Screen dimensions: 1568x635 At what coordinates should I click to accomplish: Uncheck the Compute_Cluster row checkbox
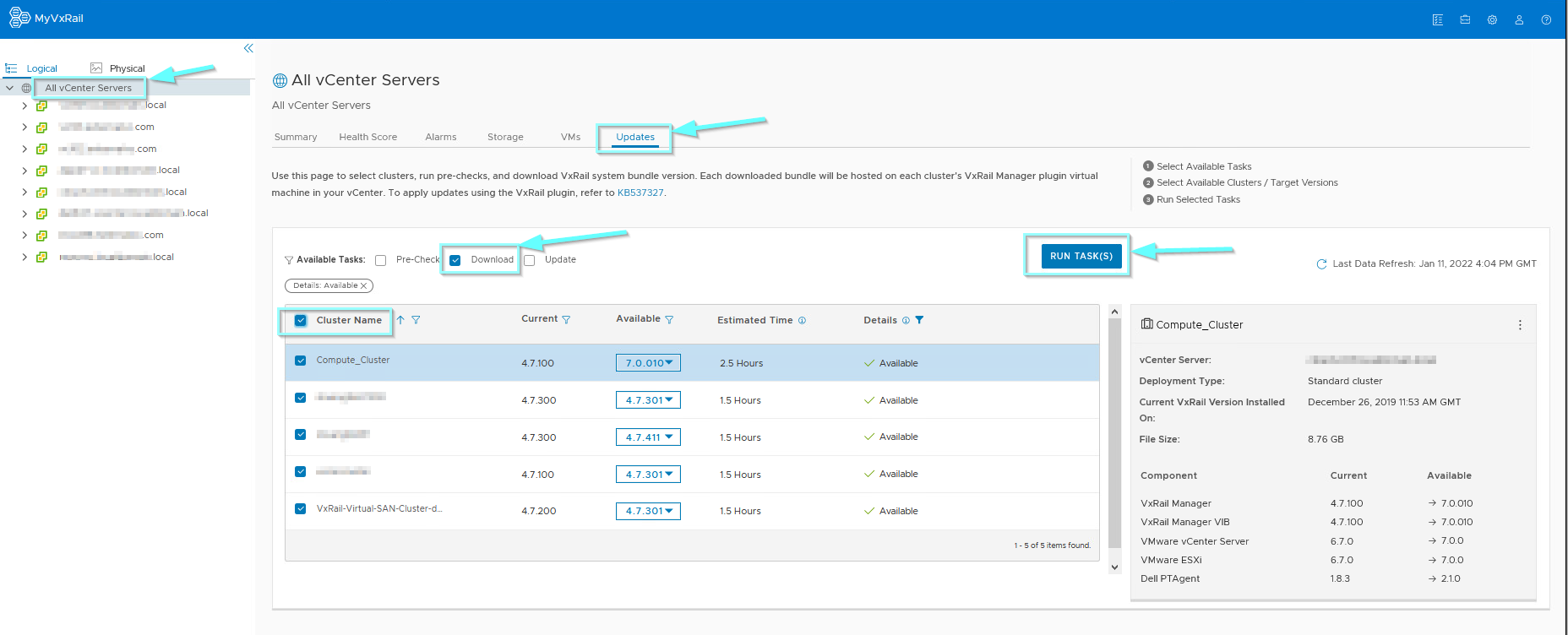[x=300, y=361]
